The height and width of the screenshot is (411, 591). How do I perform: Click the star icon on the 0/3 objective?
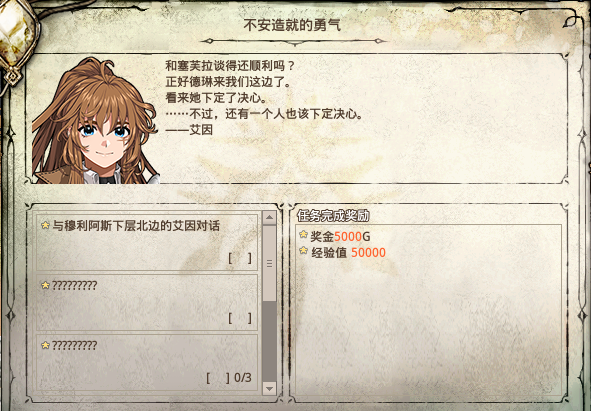pos(45,345)
